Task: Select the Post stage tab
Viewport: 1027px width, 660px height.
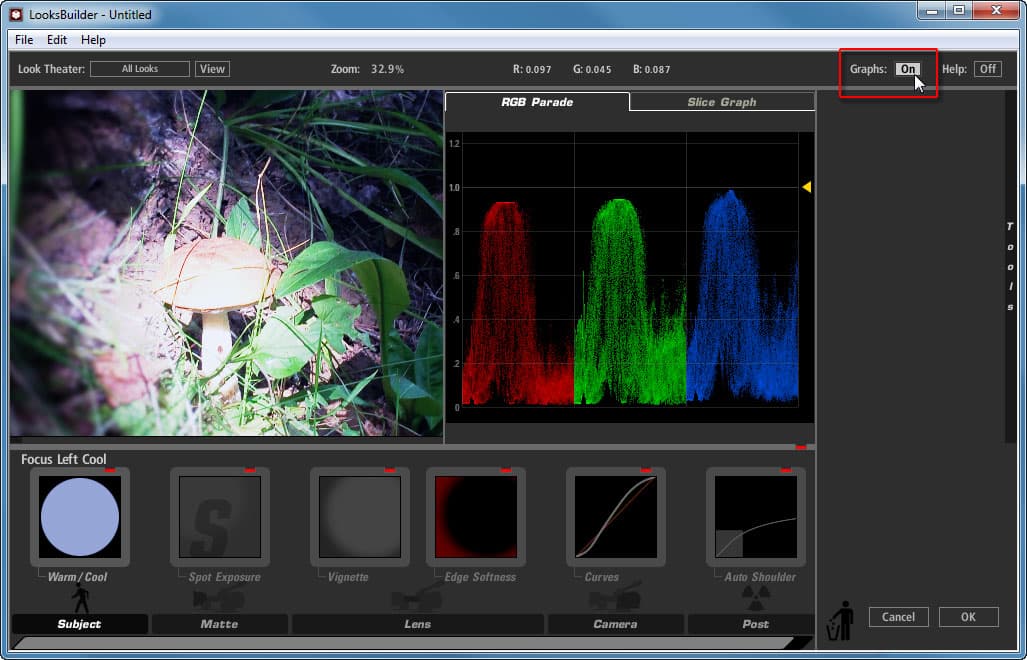Action: [755, 624]
